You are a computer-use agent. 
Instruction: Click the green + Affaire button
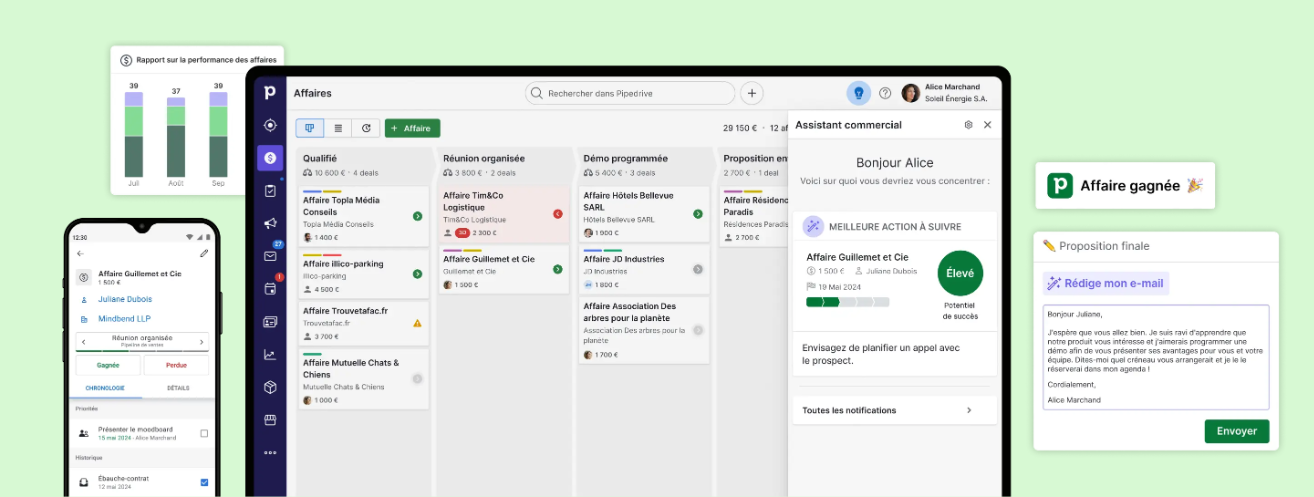click(x=412, y=128)
